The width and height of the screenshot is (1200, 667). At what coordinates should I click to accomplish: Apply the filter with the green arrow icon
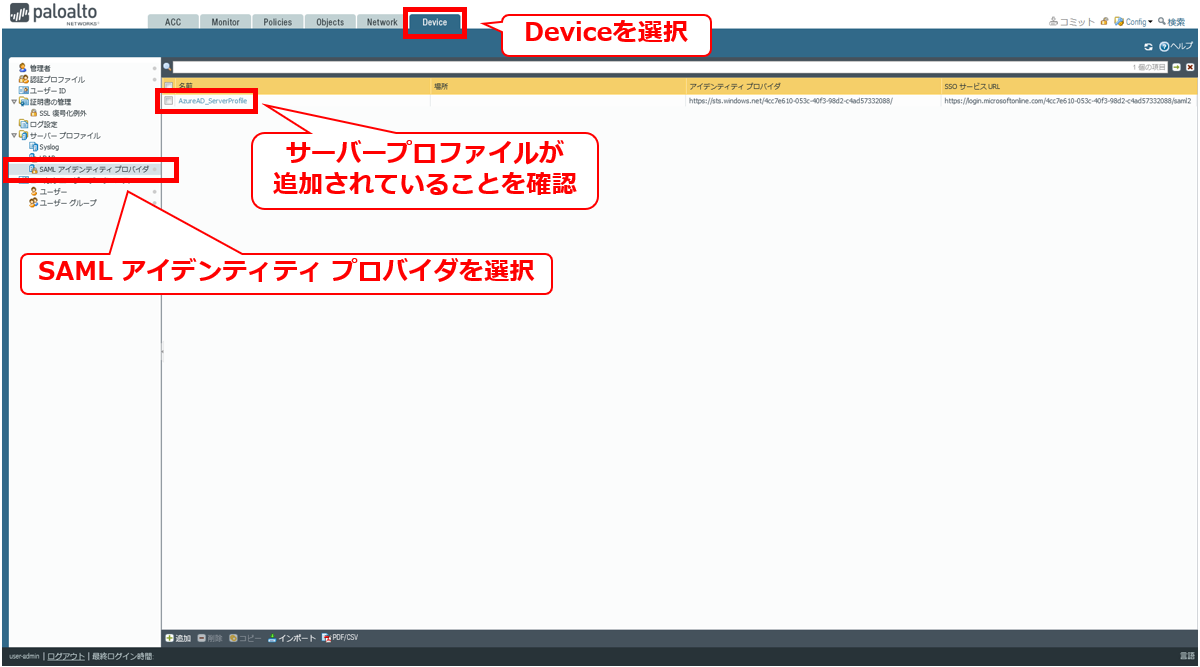click(1177, 67)
